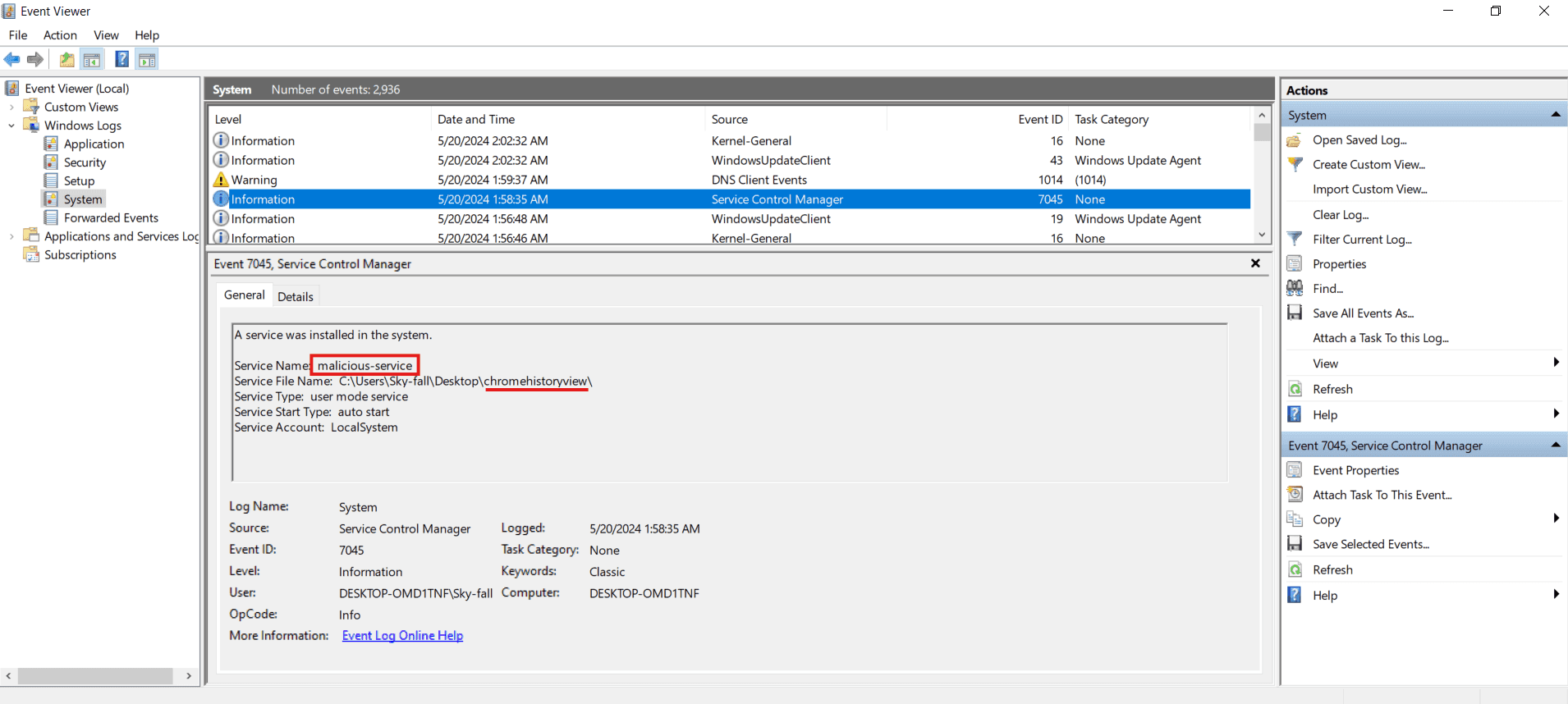Viewport: 1568px width, 704px height.
Task: Sort events by Date and Time header
Action: pyautogui.click(x=568, y=119)
